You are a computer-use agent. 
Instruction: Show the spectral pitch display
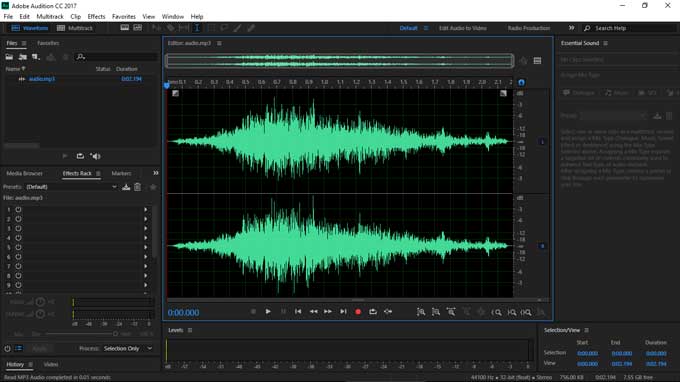(138, 28)
